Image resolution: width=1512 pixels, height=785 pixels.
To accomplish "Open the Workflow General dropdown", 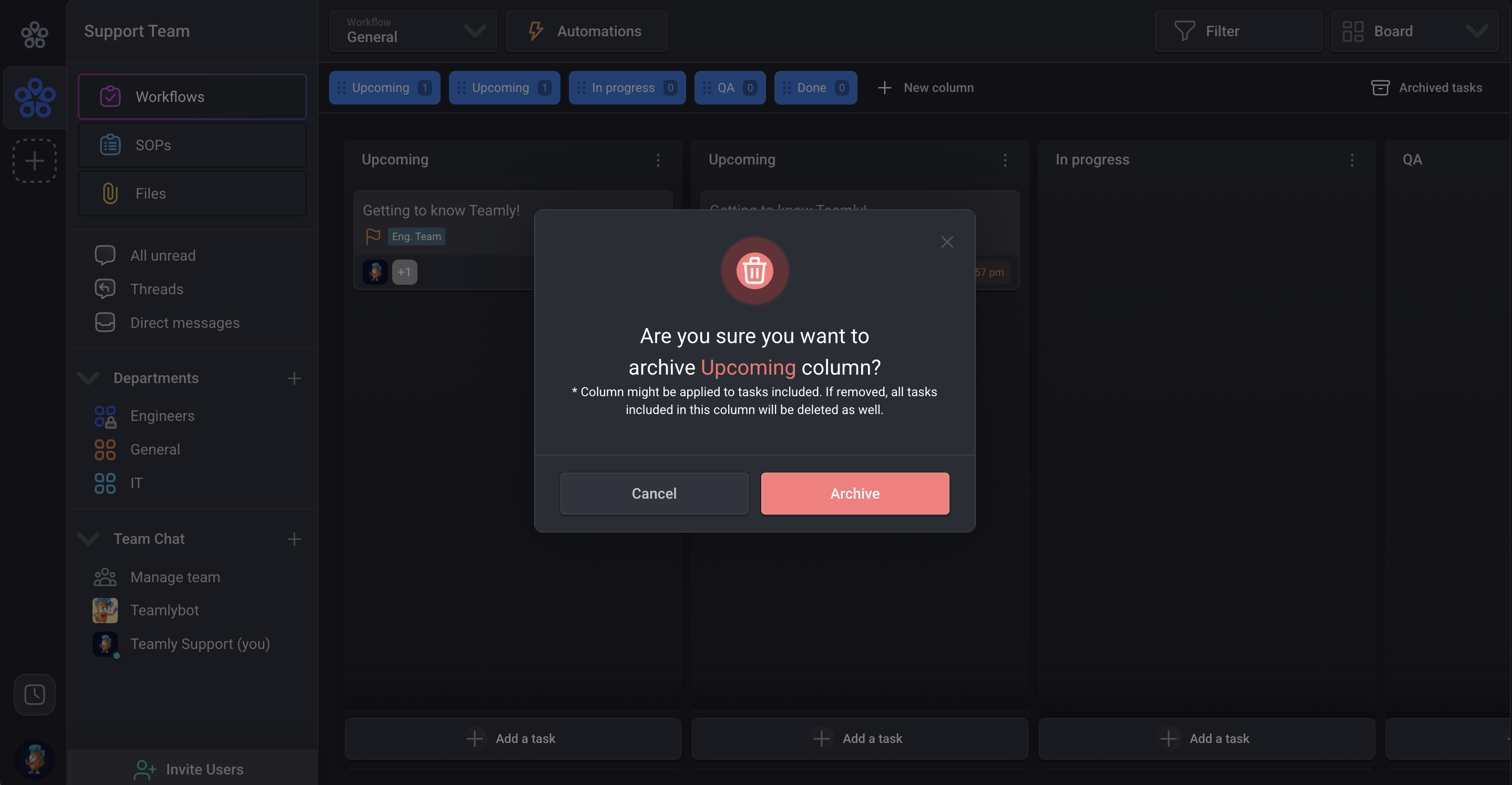I will pos(413,31).
